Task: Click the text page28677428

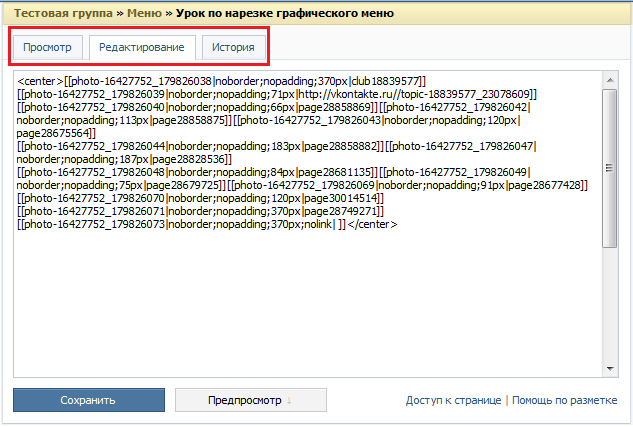Action: [544, 185]
